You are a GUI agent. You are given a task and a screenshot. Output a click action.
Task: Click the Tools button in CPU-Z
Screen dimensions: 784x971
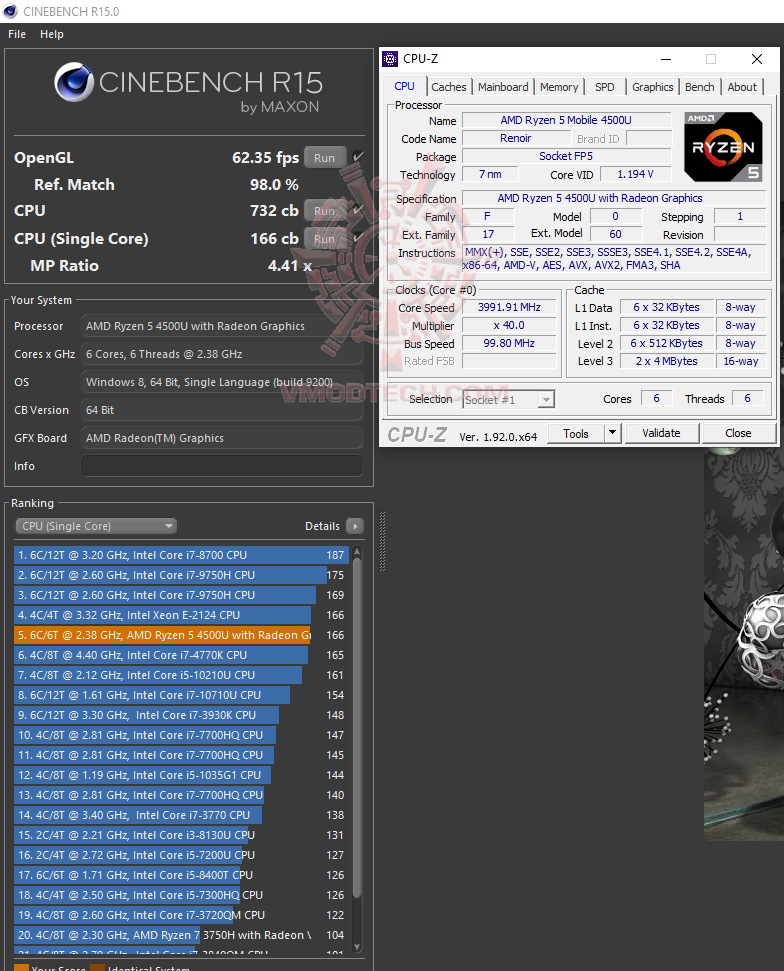pyautogui.click(x=576, y=433)
